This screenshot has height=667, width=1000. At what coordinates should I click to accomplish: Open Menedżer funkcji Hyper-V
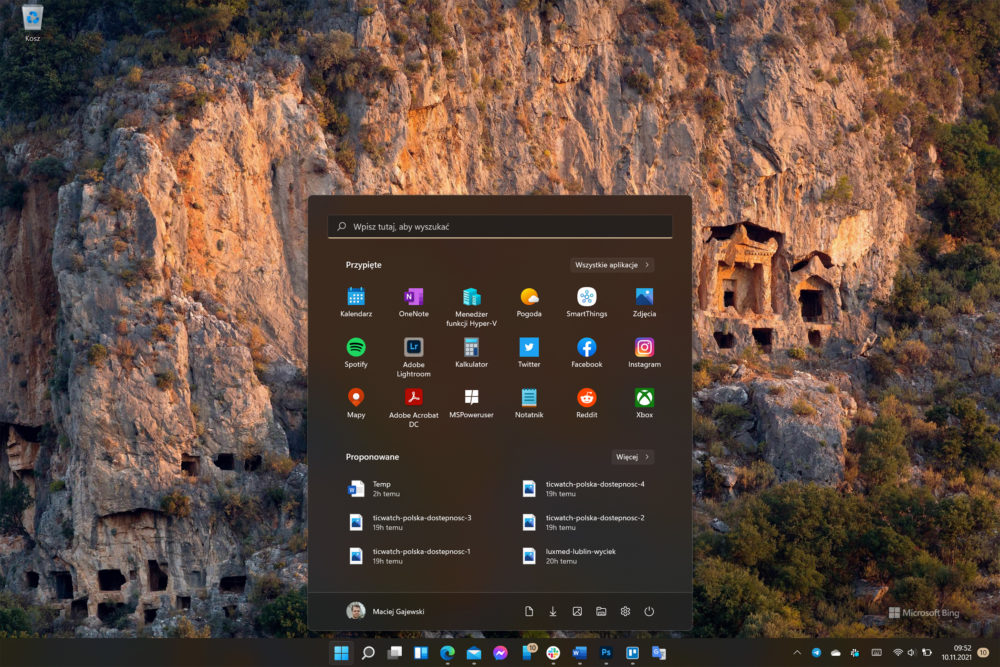[471, 307]
